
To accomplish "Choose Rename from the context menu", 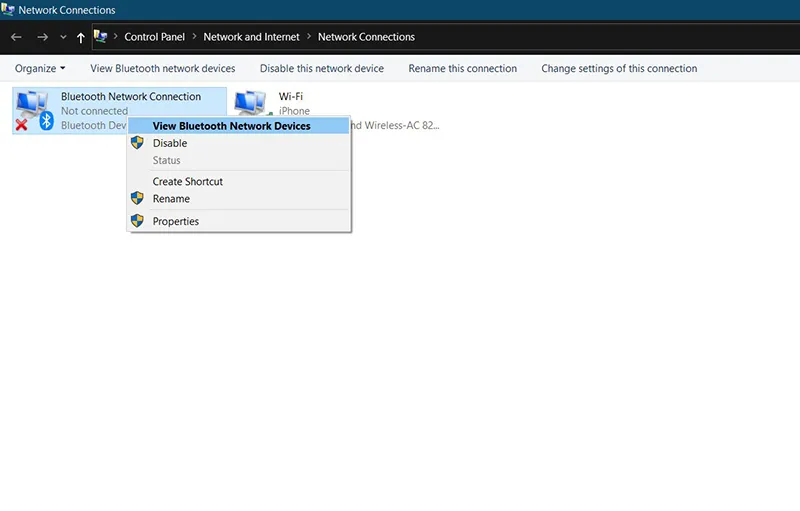I will [x=171, y=199].
